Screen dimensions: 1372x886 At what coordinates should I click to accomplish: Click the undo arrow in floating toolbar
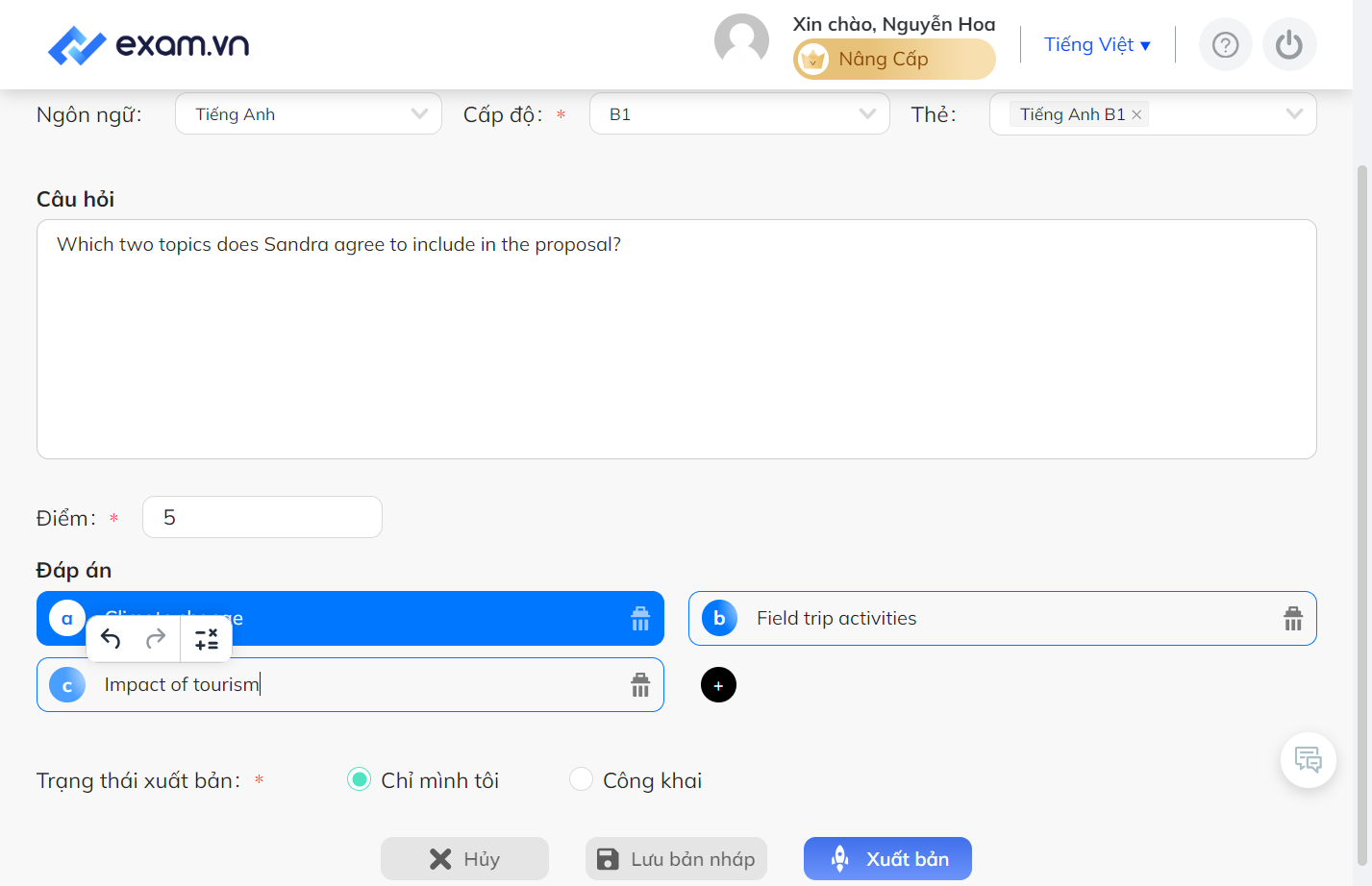tap(111, 639)
